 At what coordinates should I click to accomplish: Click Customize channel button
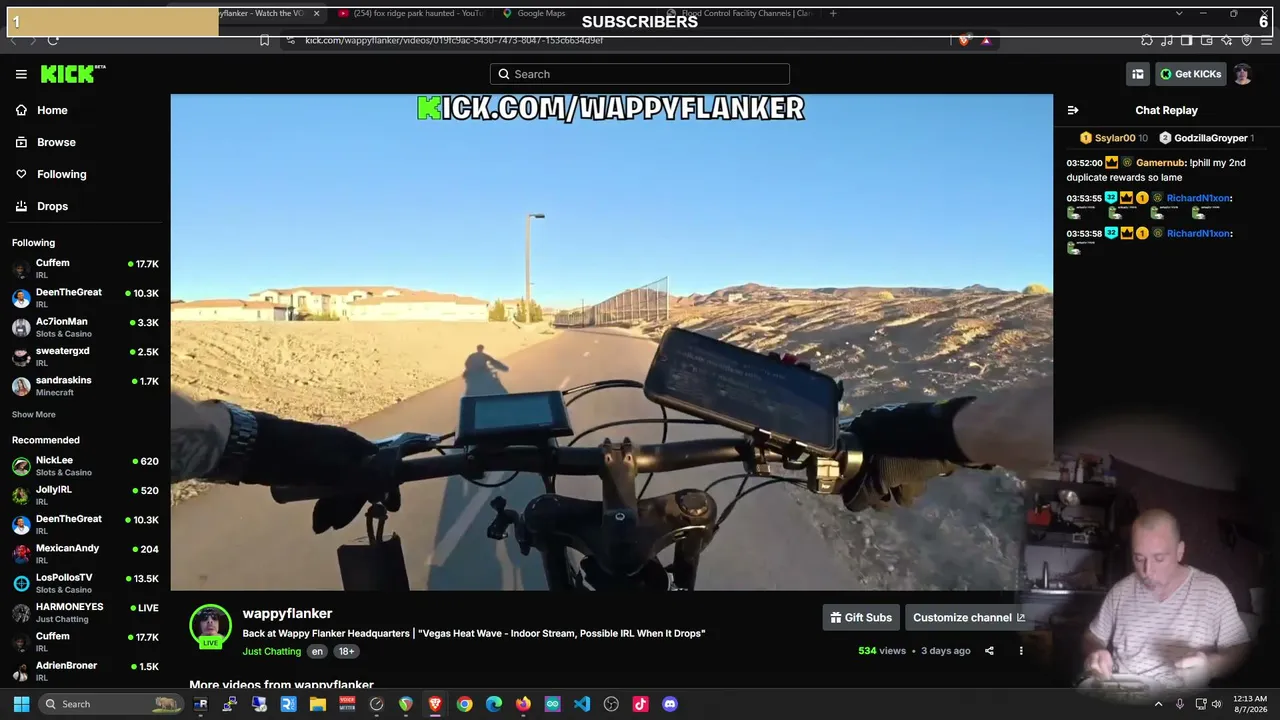click(x=969, y=617)
